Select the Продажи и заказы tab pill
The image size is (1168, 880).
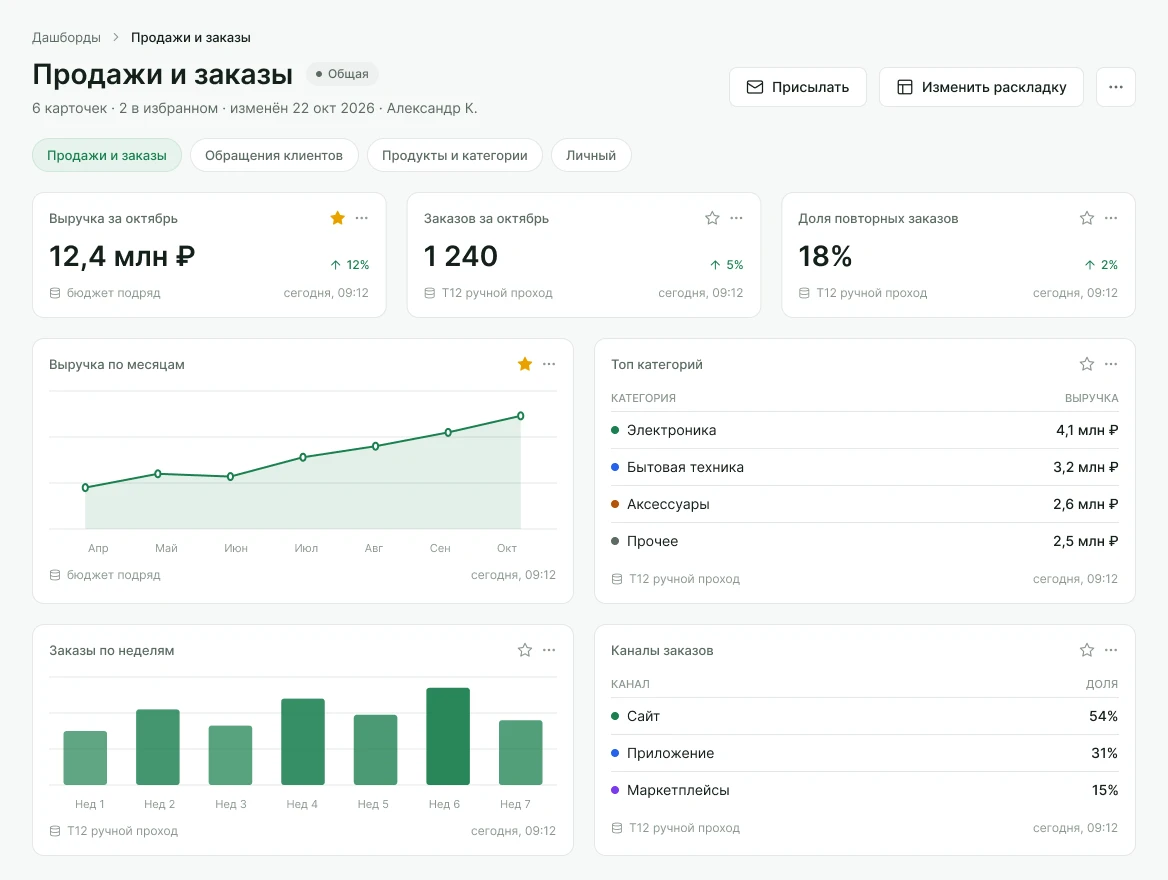(x=107, y=156)
